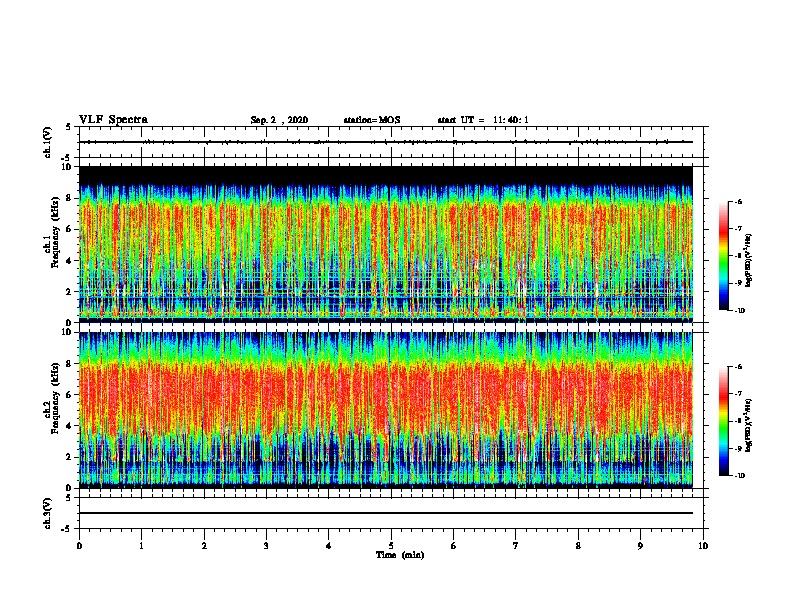Viewport: 792px width, 612px height.
Task: Click the "-6" tick on ch.1 colorbar
Action: [x=738, y=202]
